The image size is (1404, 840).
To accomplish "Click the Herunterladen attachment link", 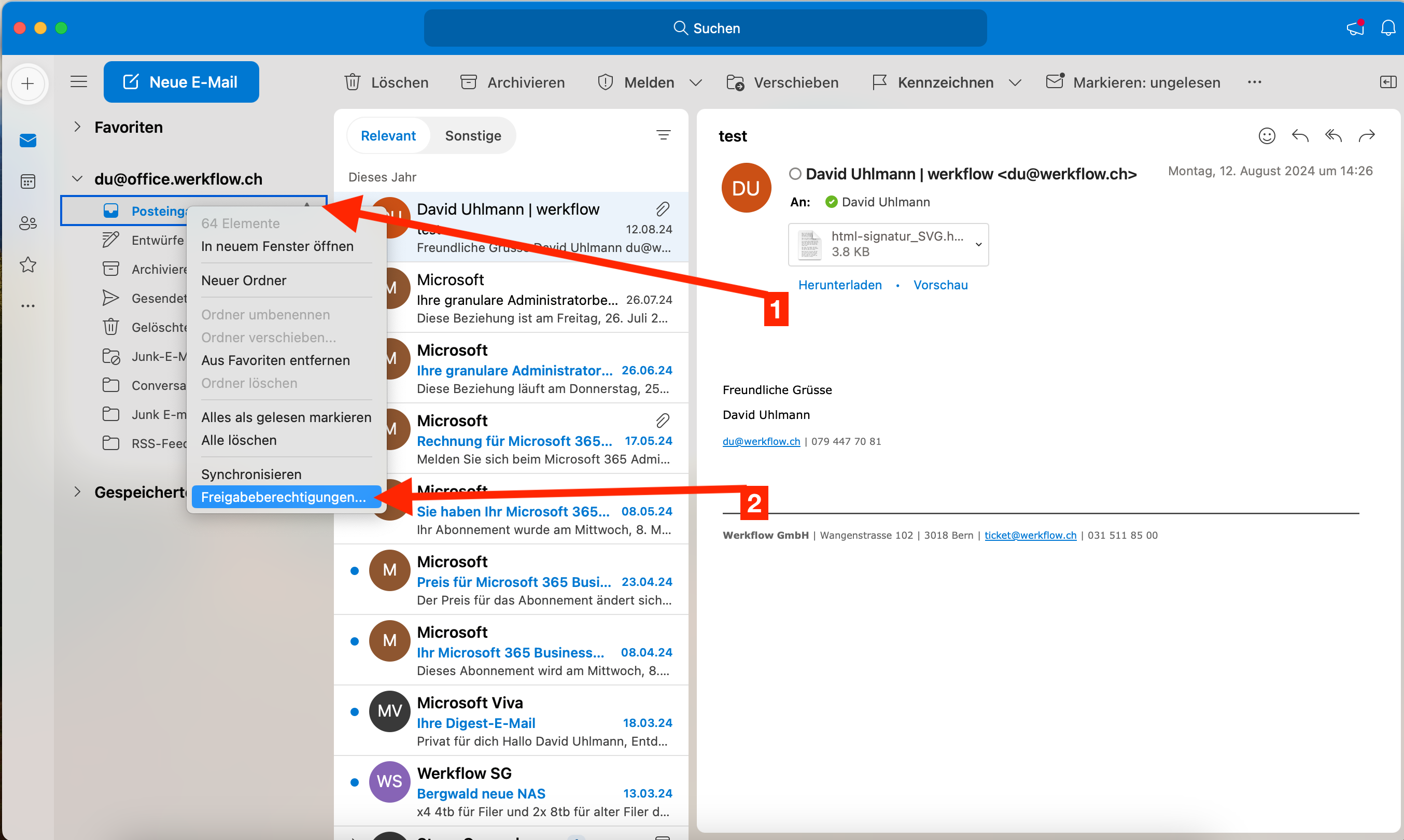I will (x=839, y=285).
